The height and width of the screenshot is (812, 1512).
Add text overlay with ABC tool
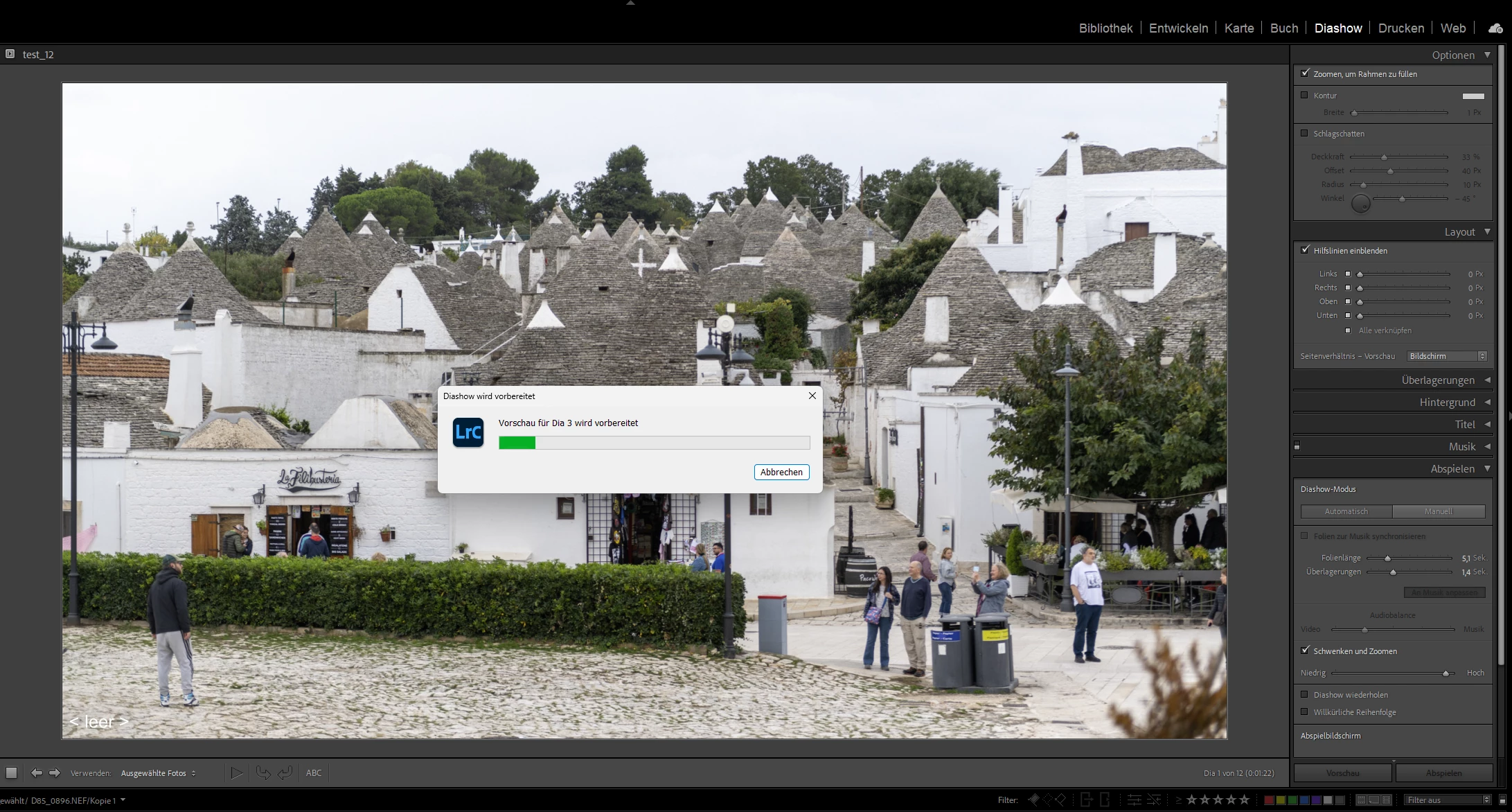coord(314,773)
